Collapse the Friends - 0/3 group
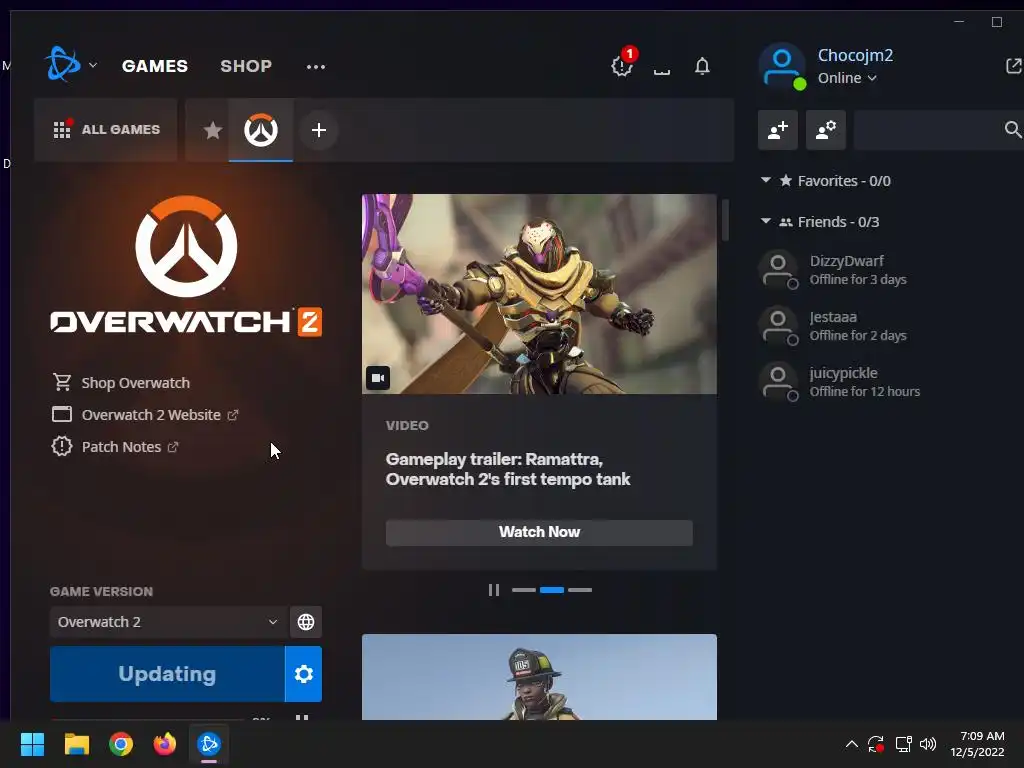Screen dimensions: 1024x768 coord(765,221)
